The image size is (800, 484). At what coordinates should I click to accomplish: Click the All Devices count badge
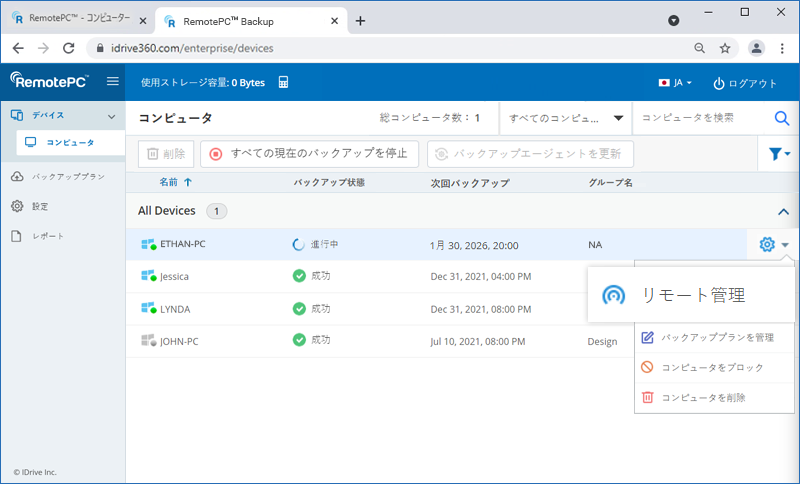pyautogui.click(x=216, y=211)
